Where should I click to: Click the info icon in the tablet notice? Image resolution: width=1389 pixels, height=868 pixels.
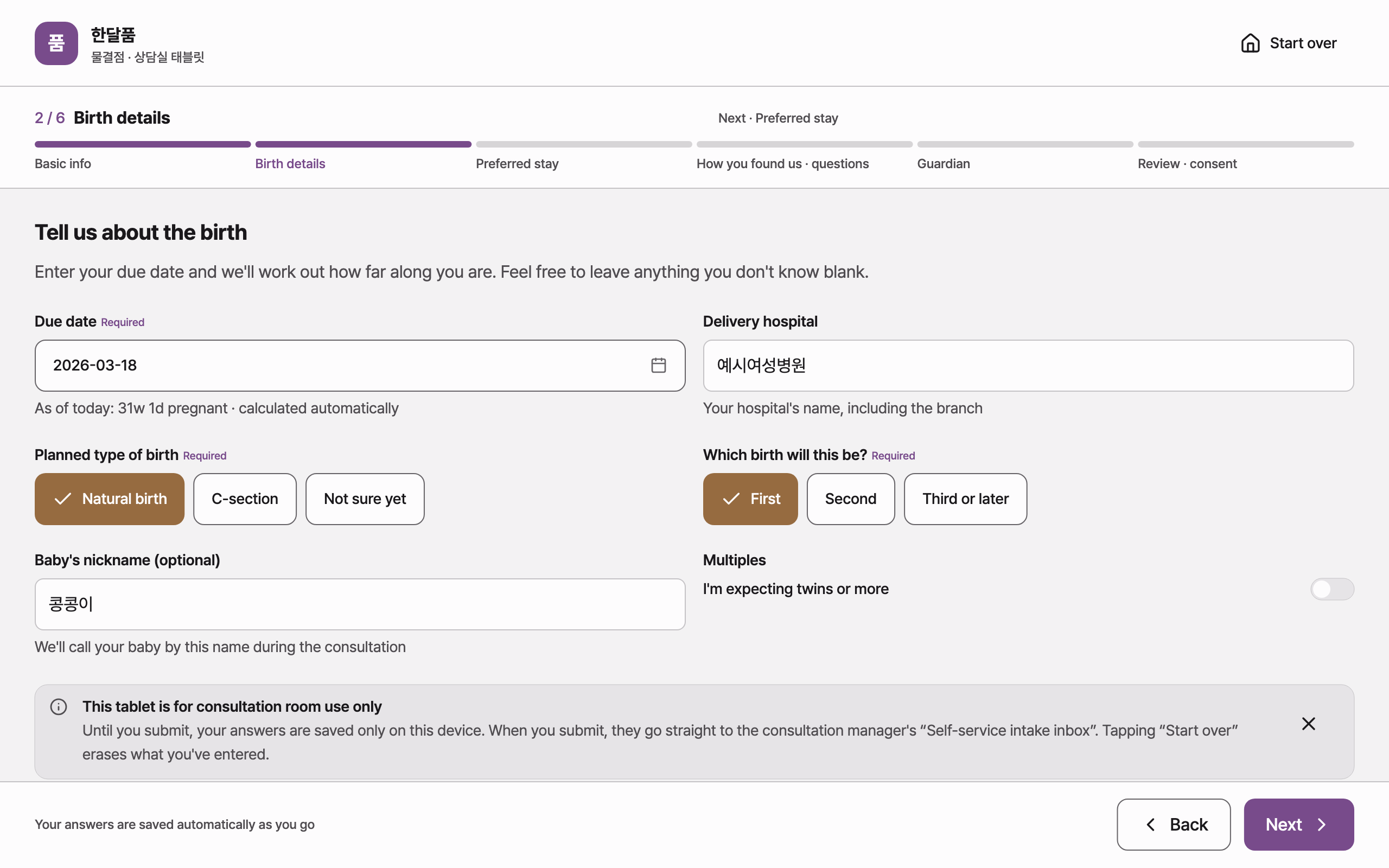(x=59, y=706)
